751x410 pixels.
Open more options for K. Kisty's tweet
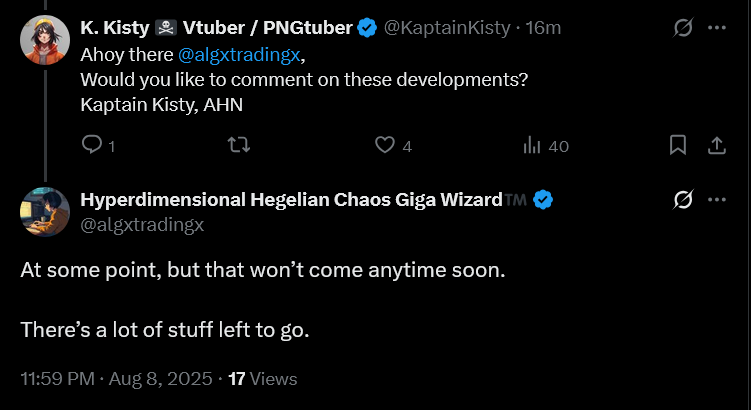(717, 28)
